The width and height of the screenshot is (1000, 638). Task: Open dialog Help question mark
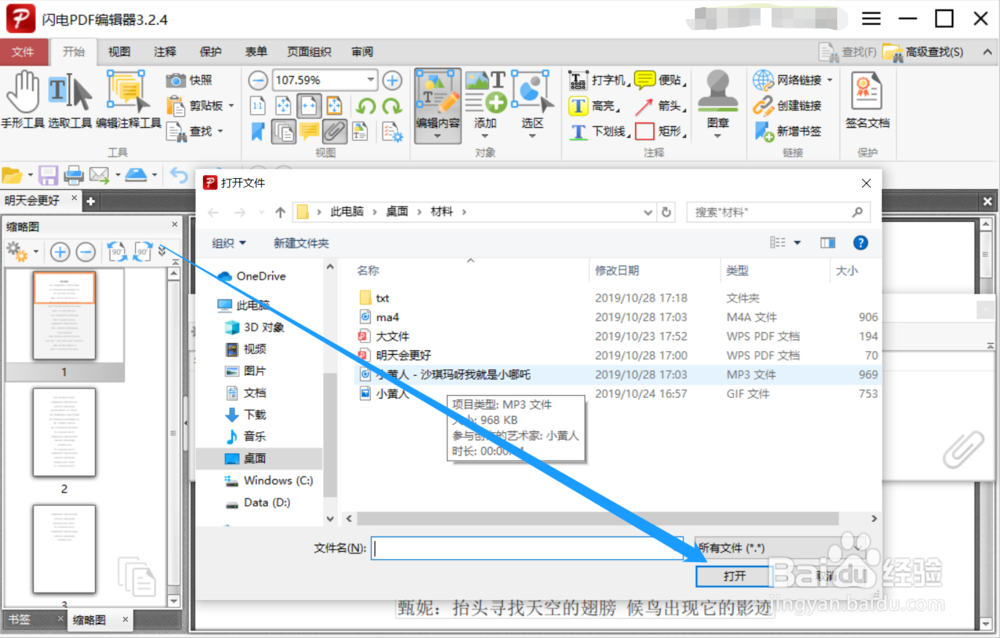[860, 242]
